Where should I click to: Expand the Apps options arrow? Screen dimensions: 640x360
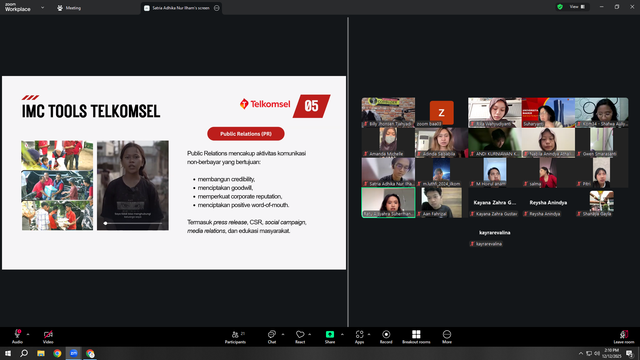tap(369, 334)
